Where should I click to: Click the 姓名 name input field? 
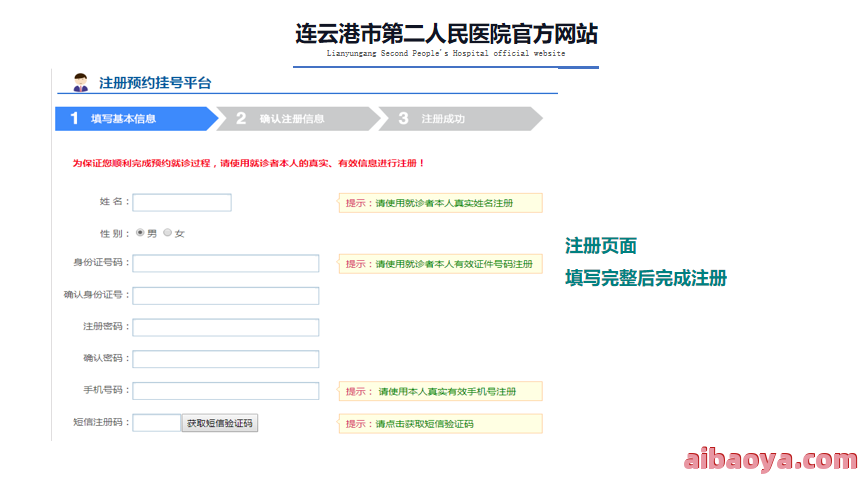click(x=182, y=202)
